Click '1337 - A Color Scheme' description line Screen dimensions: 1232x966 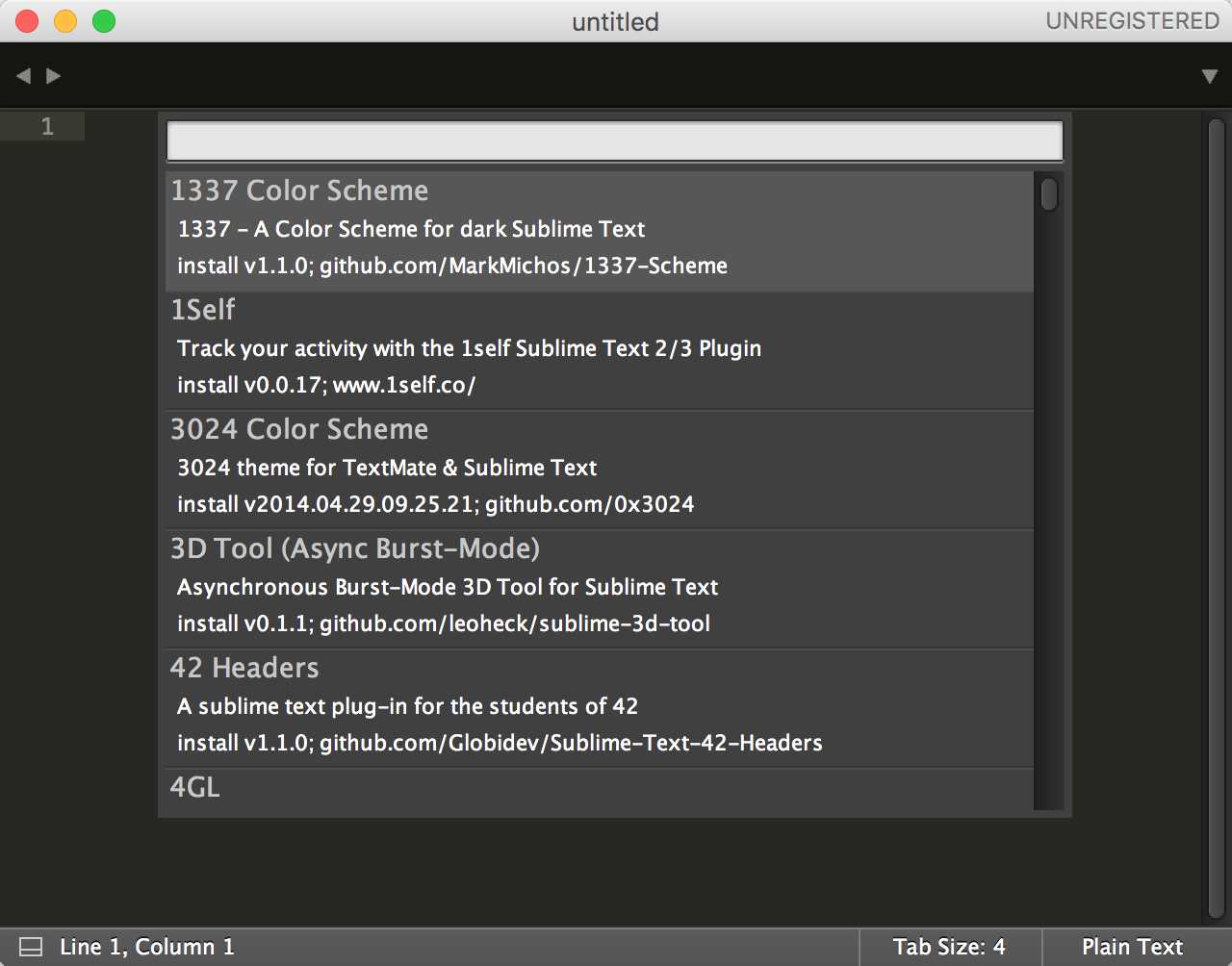tap(411, 229)
